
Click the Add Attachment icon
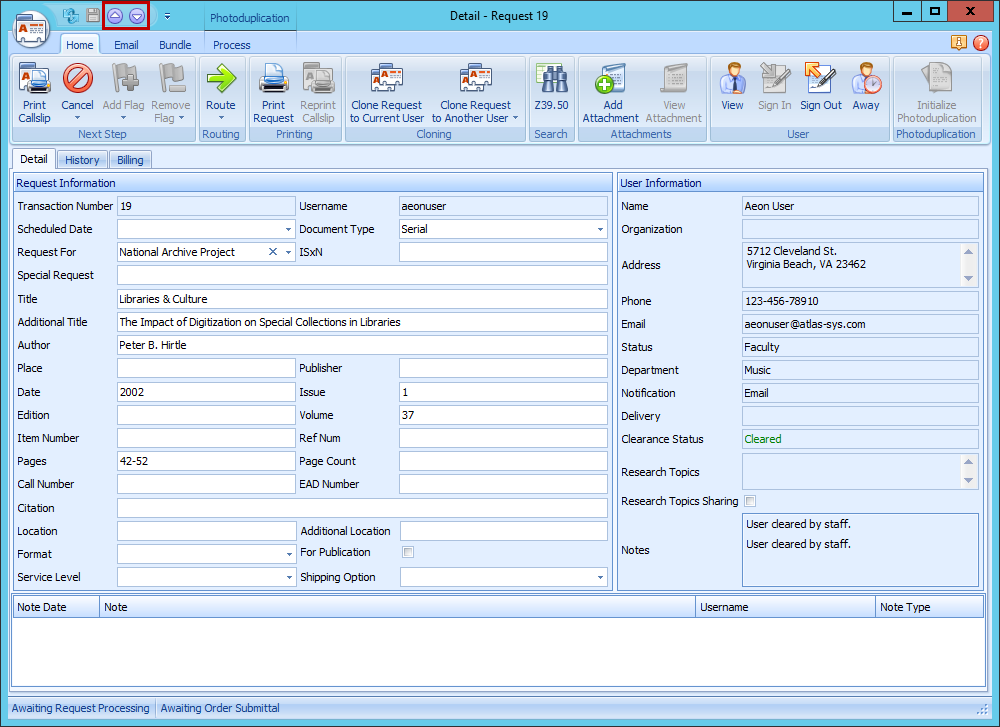click(x=610, y=80)
